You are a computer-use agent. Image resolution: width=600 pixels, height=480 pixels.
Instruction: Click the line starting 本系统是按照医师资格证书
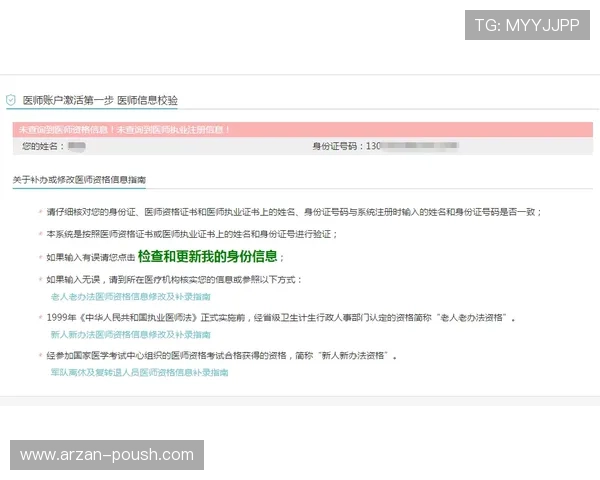click(192, 234)
